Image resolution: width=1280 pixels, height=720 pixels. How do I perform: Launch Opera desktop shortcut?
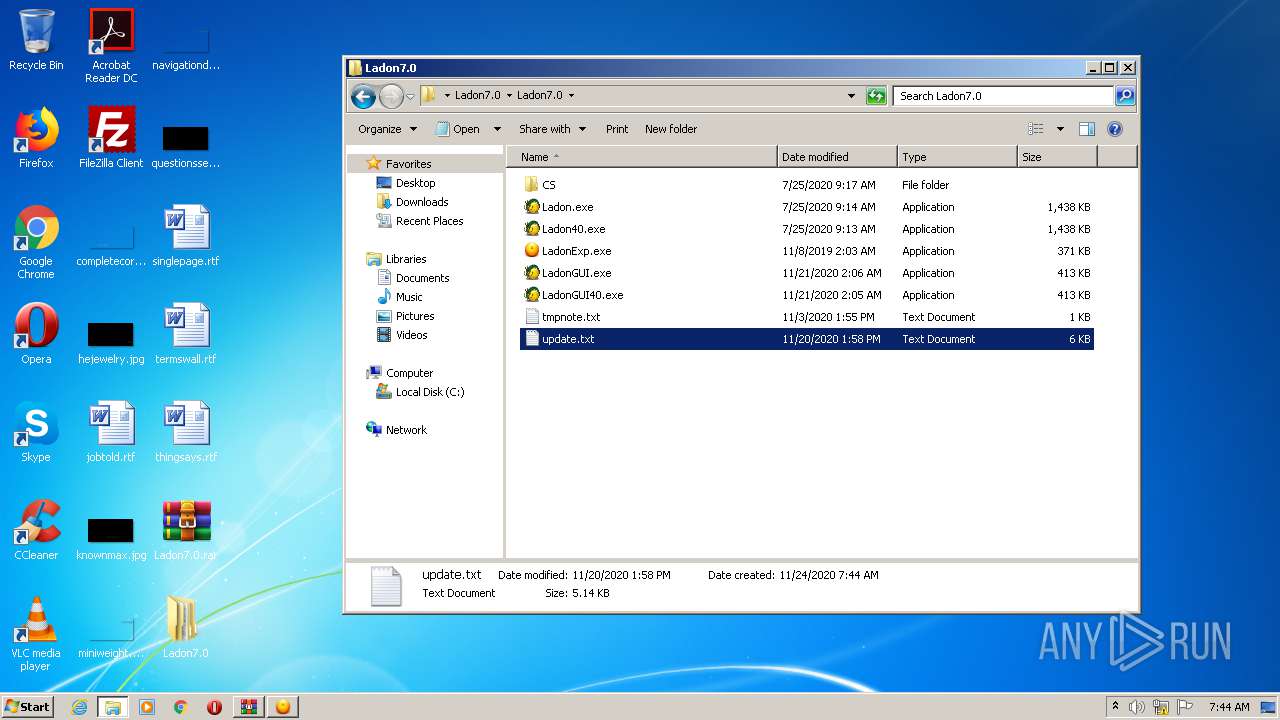tap(36, 334)
